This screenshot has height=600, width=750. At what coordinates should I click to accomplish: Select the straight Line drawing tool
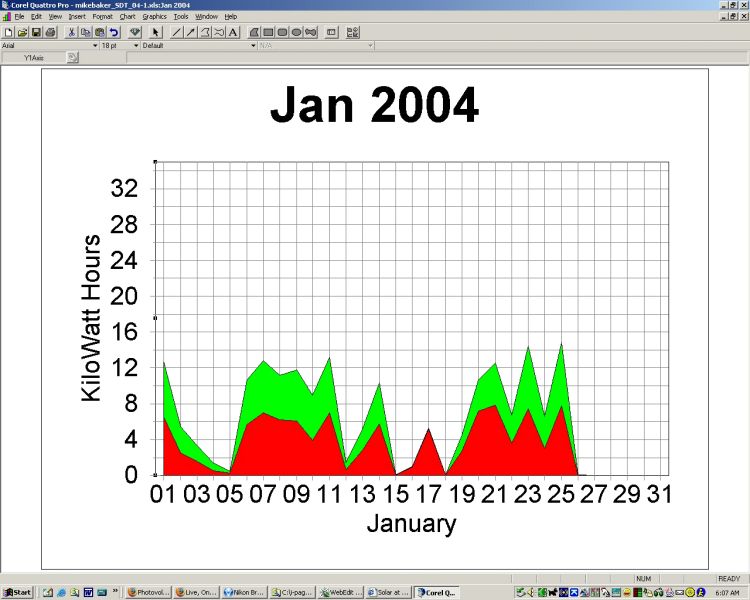coord(177,32)
